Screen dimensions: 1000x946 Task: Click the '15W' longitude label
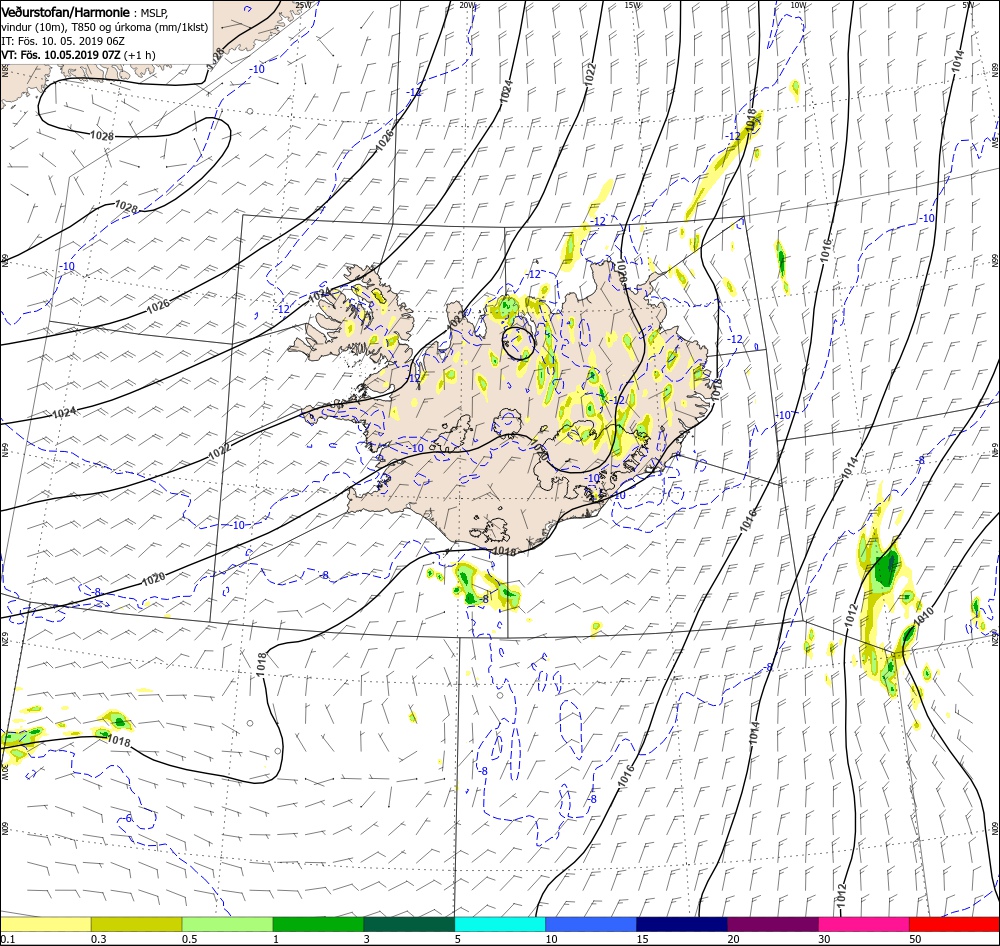[633, 5]
